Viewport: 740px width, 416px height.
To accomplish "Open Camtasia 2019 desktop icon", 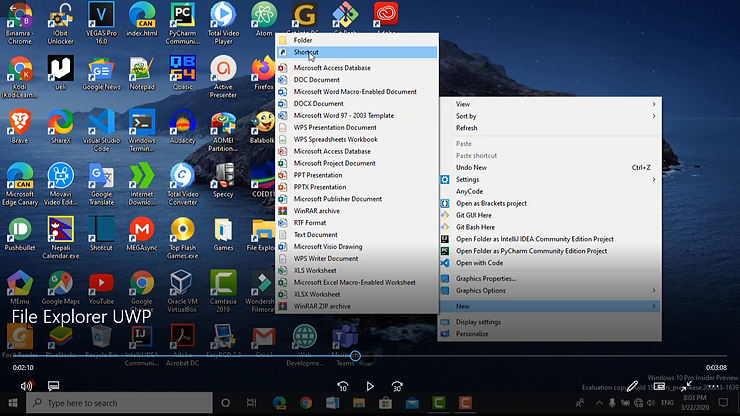I will click(x=223, y=291).
